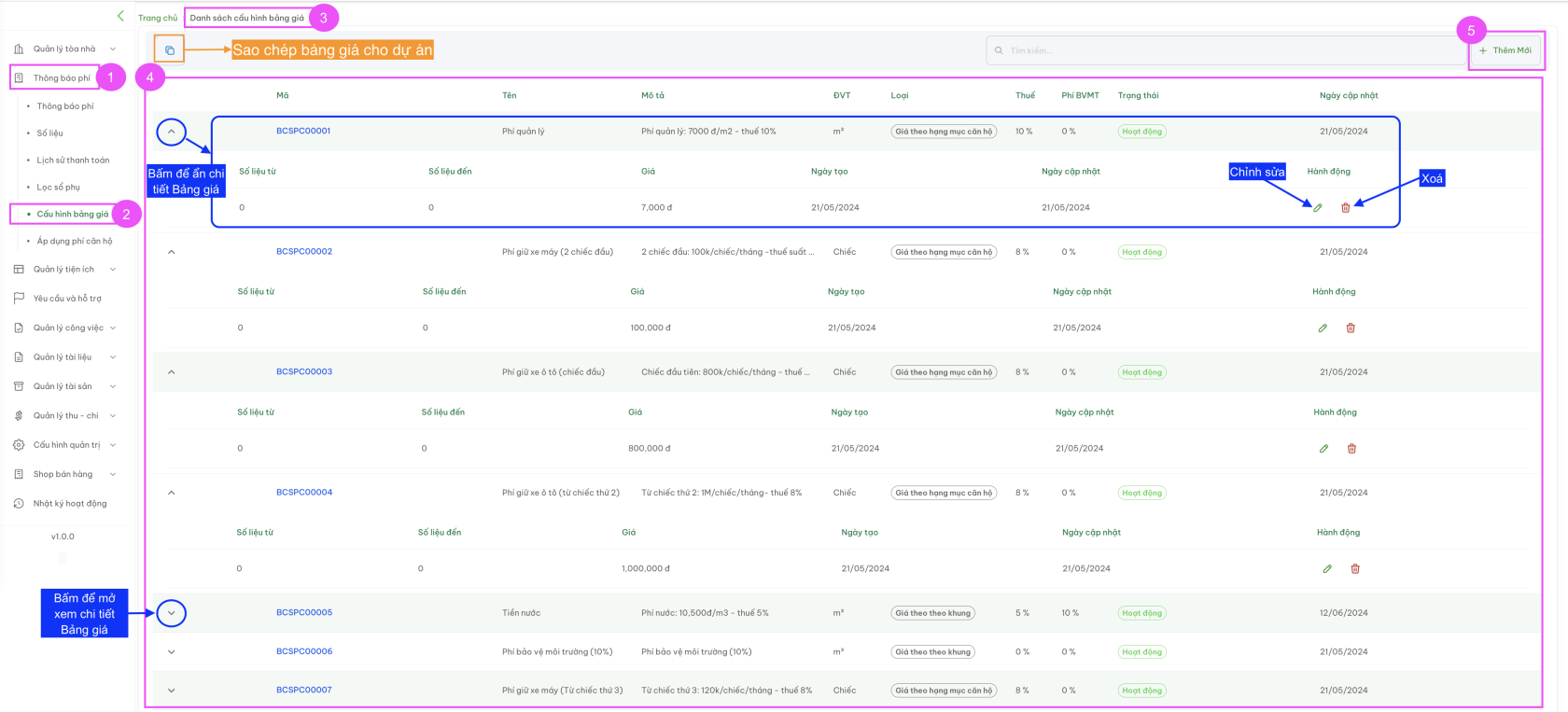Go to Trang chủ breadcrumb link
Image resolution: width=1568 pixels, height=712 pixels.
click(158, 18)
